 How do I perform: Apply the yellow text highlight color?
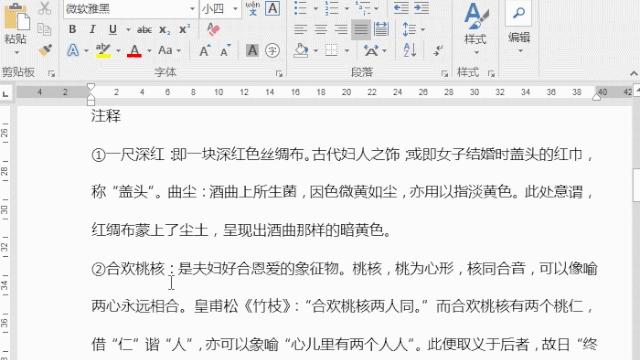click(x=103, y=51)
